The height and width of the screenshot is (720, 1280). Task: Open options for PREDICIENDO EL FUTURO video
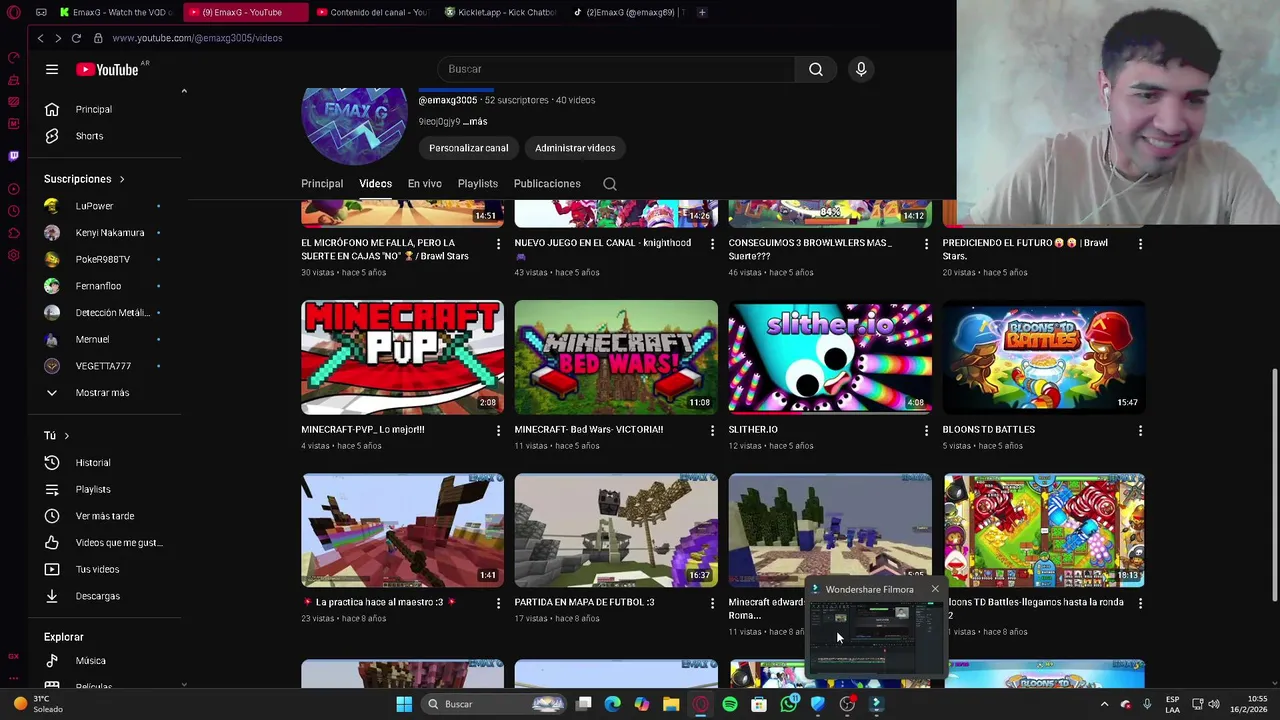pos(1140,243)
